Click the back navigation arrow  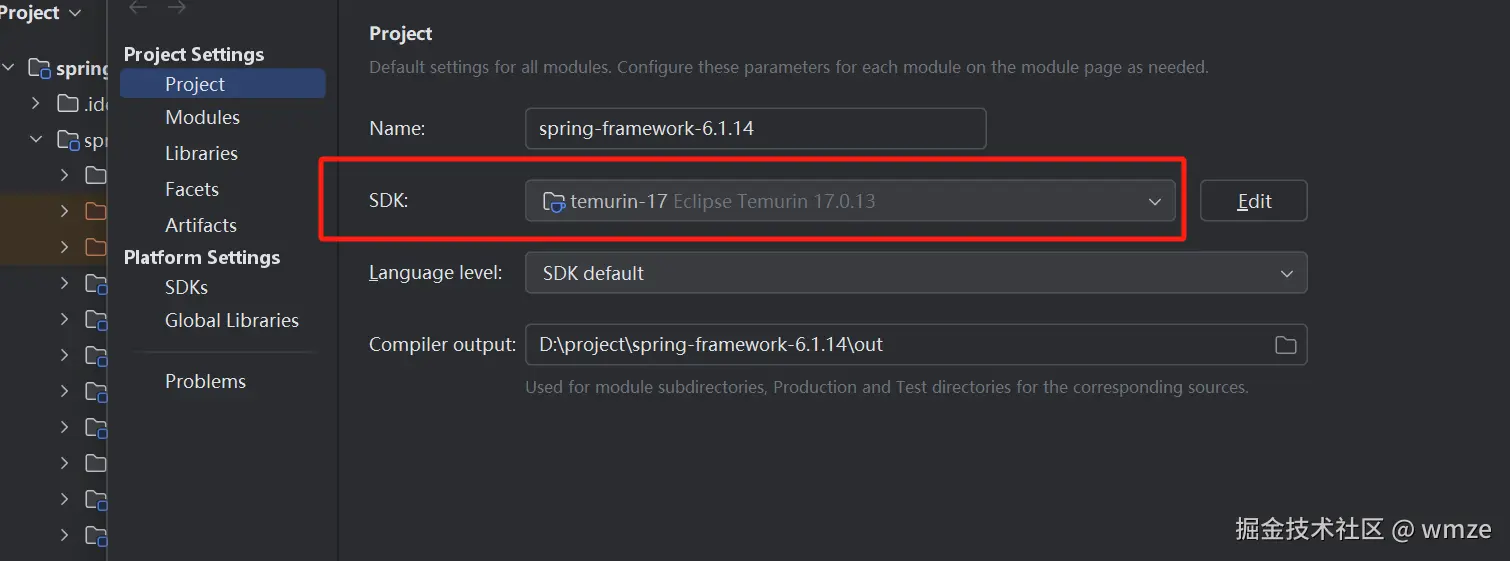click(138, 8)
